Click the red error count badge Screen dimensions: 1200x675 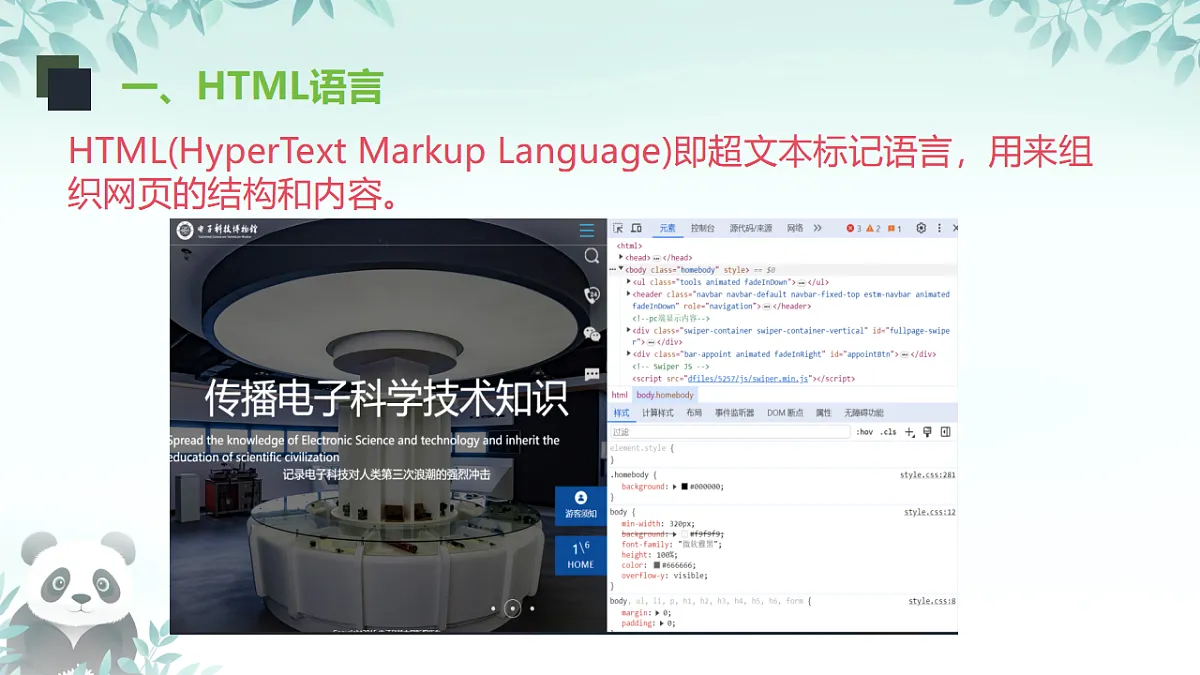pos(854,229)
